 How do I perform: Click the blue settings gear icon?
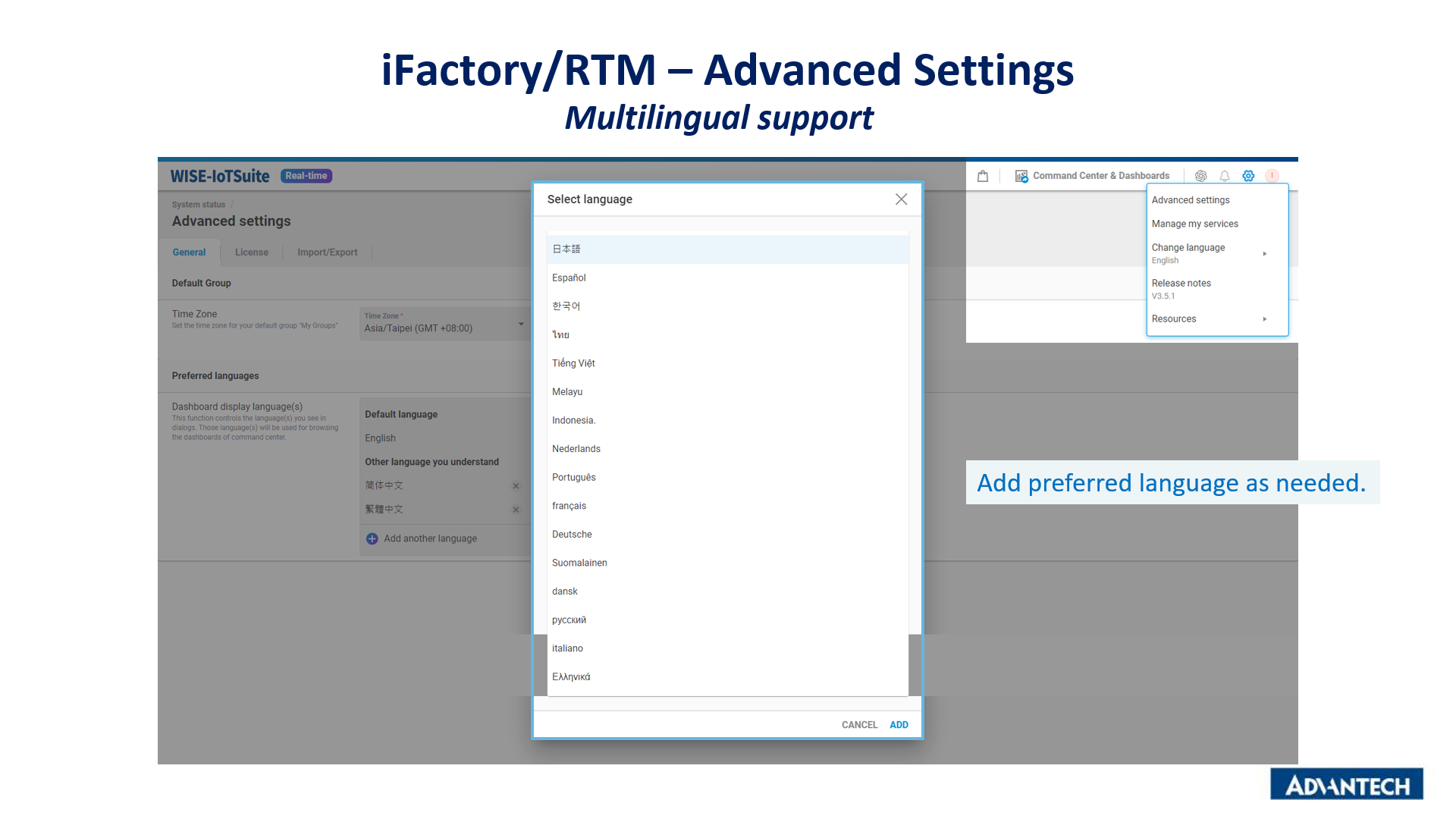pyautogui.click(x=1248, y=176)
